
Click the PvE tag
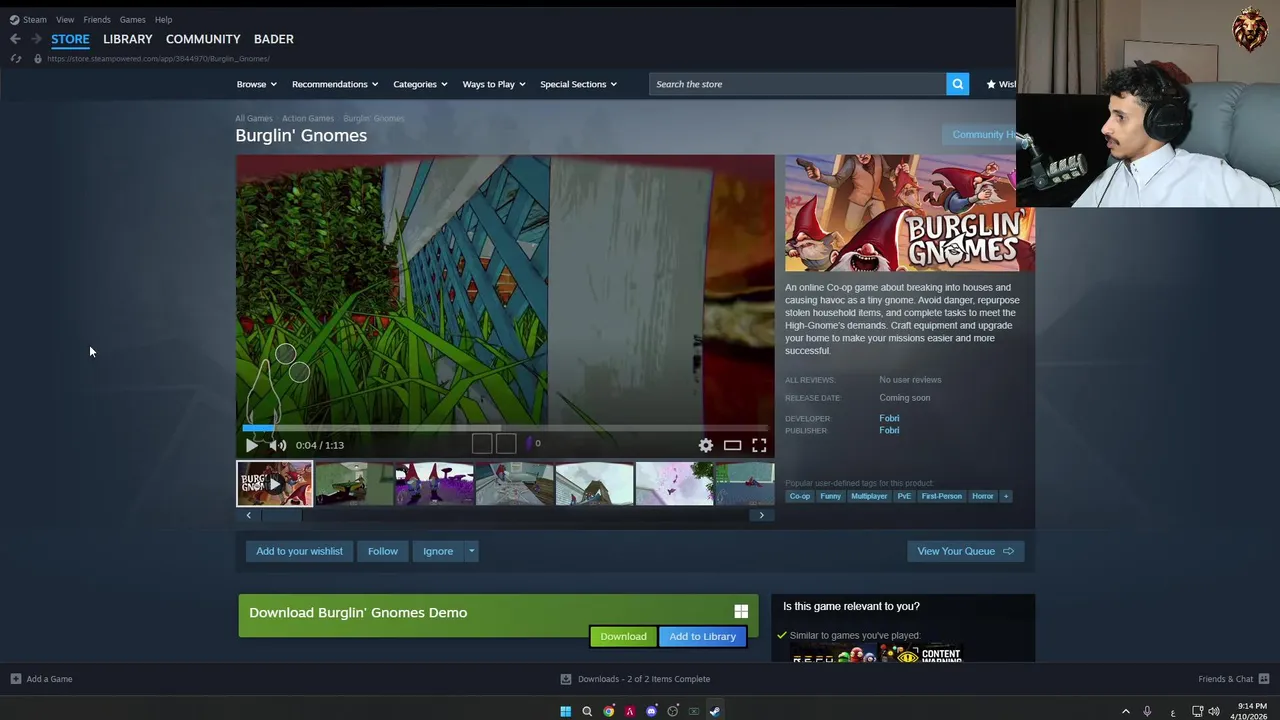pos(904,496)
